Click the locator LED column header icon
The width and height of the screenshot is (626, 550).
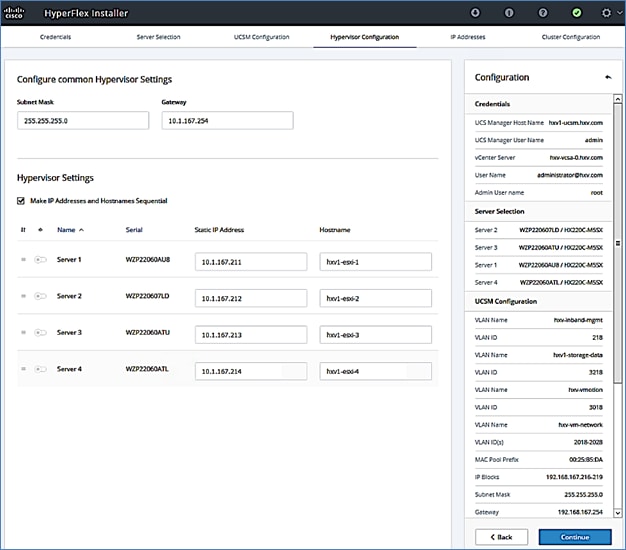click(40, 229)
